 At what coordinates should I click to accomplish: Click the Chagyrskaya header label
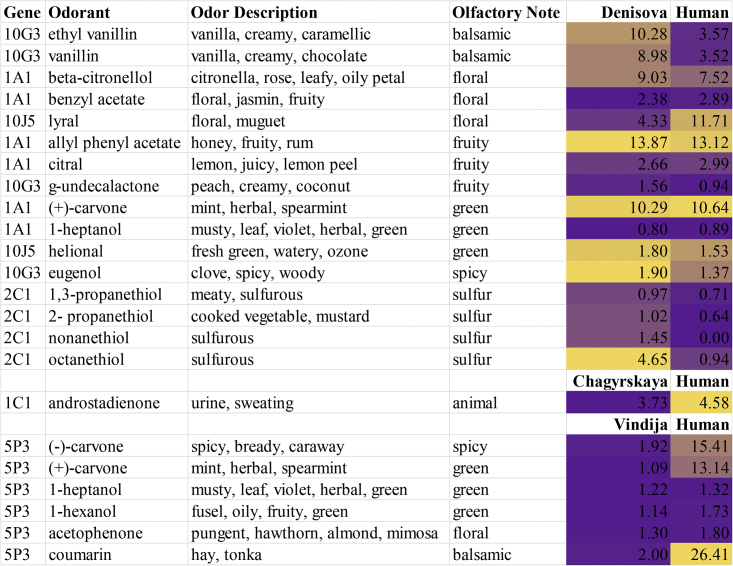click(x=620, y=381)
